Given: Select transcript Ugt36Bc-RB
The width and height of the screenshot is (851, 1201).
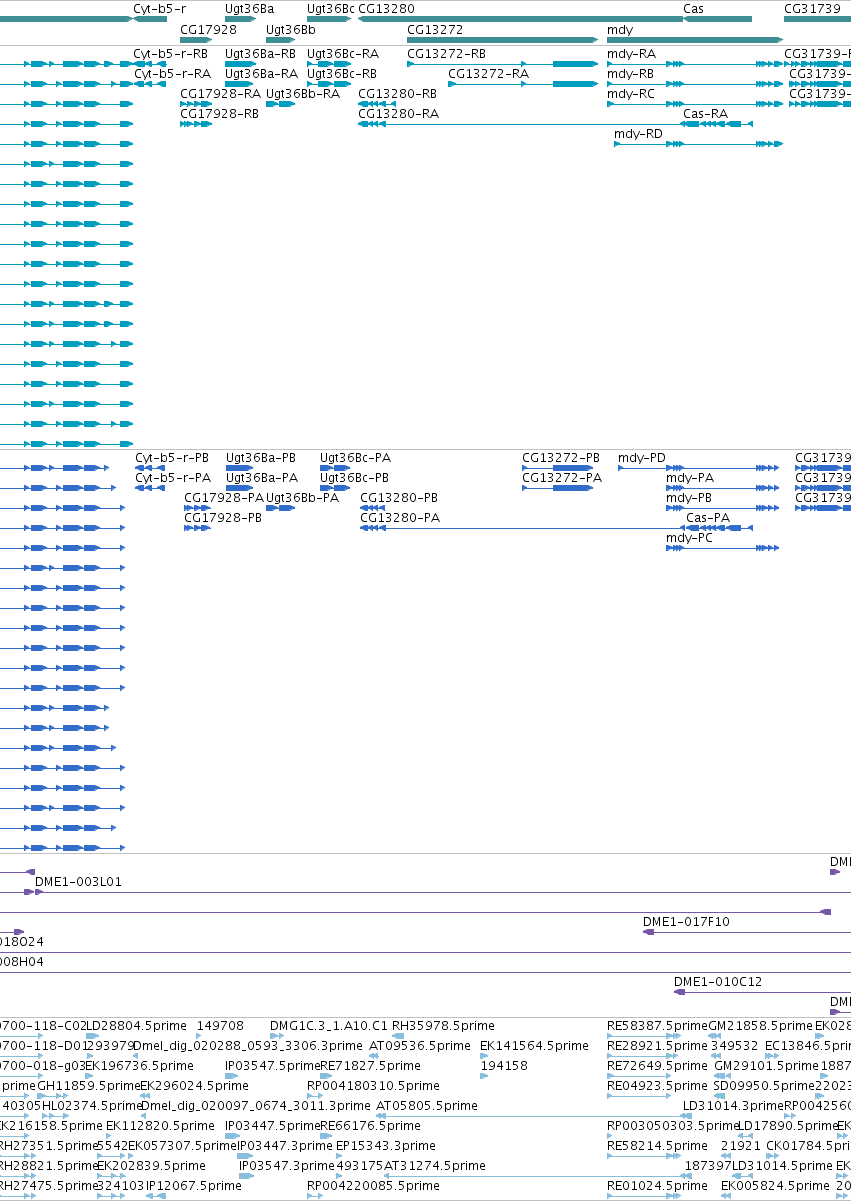Looking at the screenshot, I should pos(342,73).
